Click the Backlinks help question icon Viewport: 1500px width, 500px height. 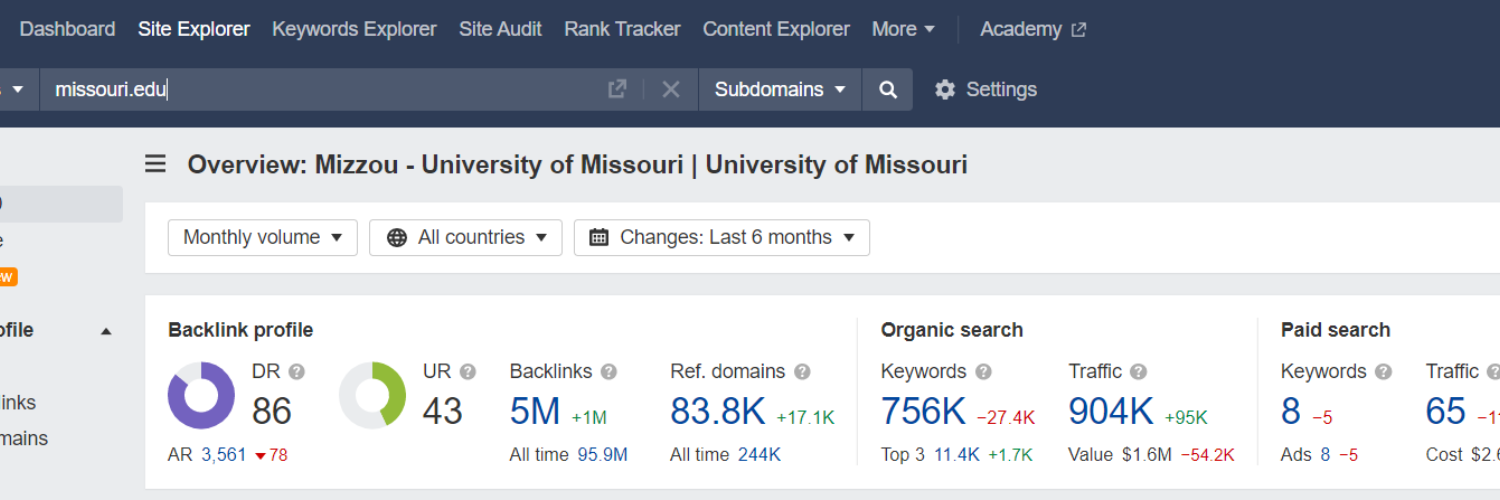pyautogui.click(x=608, y=372)
